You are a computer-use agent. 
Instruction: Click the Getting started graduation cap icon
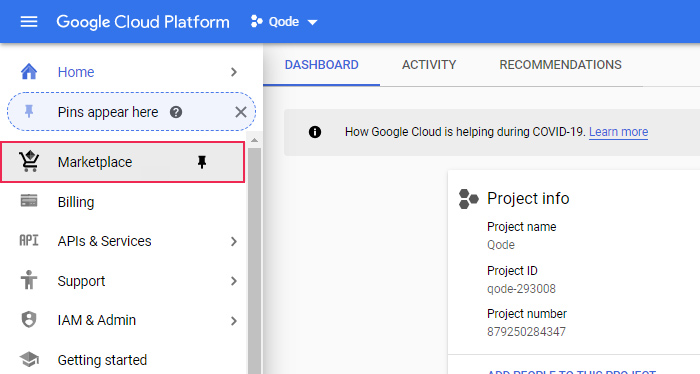(29, 359)
